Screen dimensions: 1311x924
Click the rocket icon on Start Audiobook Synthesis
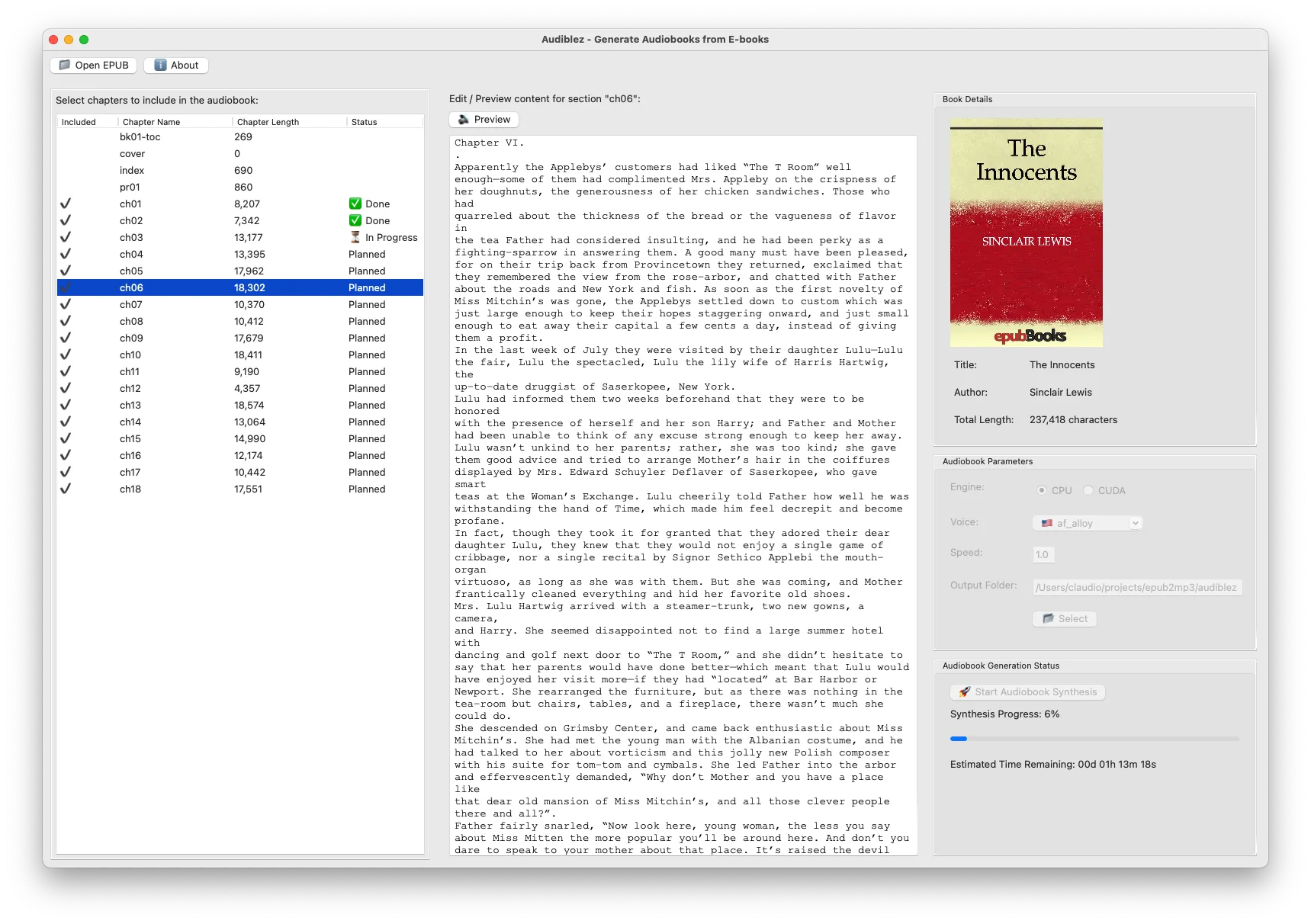[x=962, y=692]
